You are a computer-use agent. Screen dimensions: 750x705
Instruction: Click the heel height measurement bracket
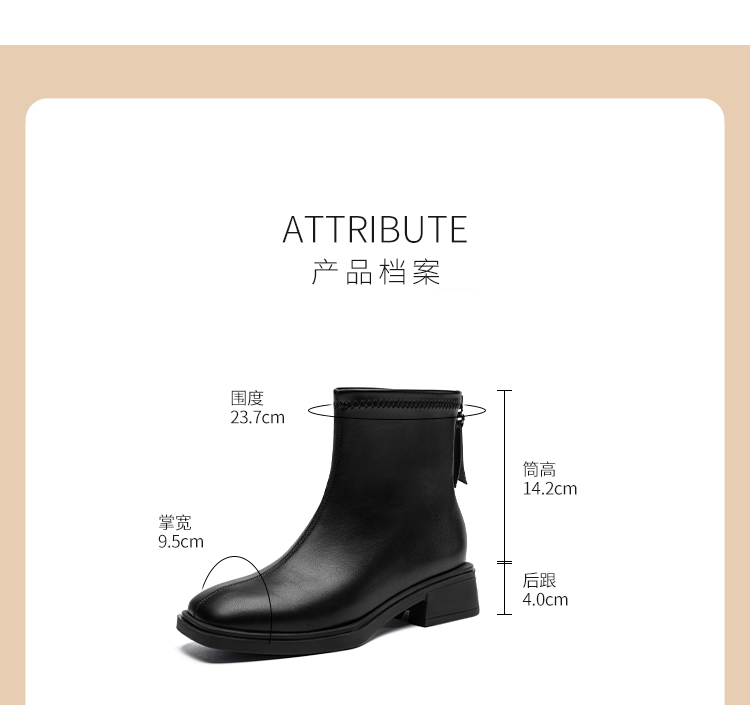[x=504, y=589]
